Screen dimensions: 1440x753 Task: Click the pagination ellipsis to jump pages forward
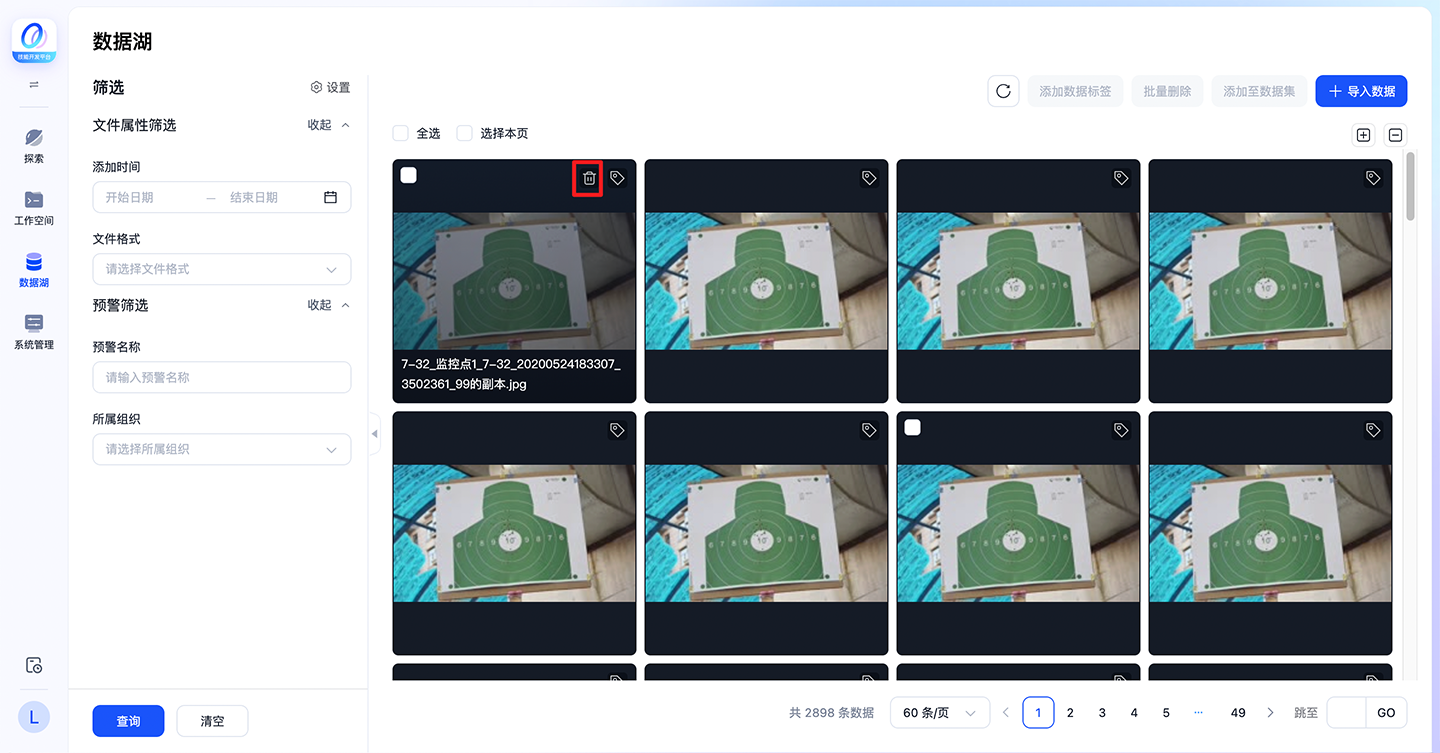[1198, 713]
